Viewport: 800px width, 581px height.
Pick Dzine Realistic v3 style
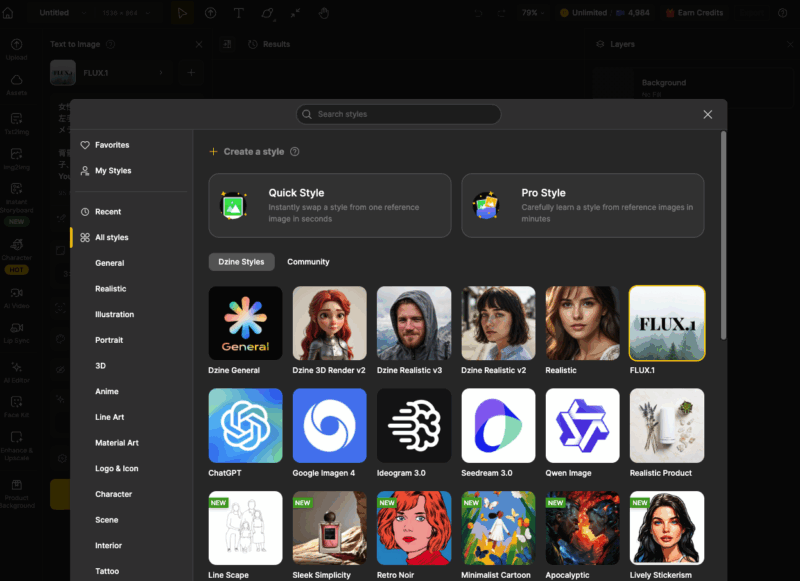pos(414,323)
